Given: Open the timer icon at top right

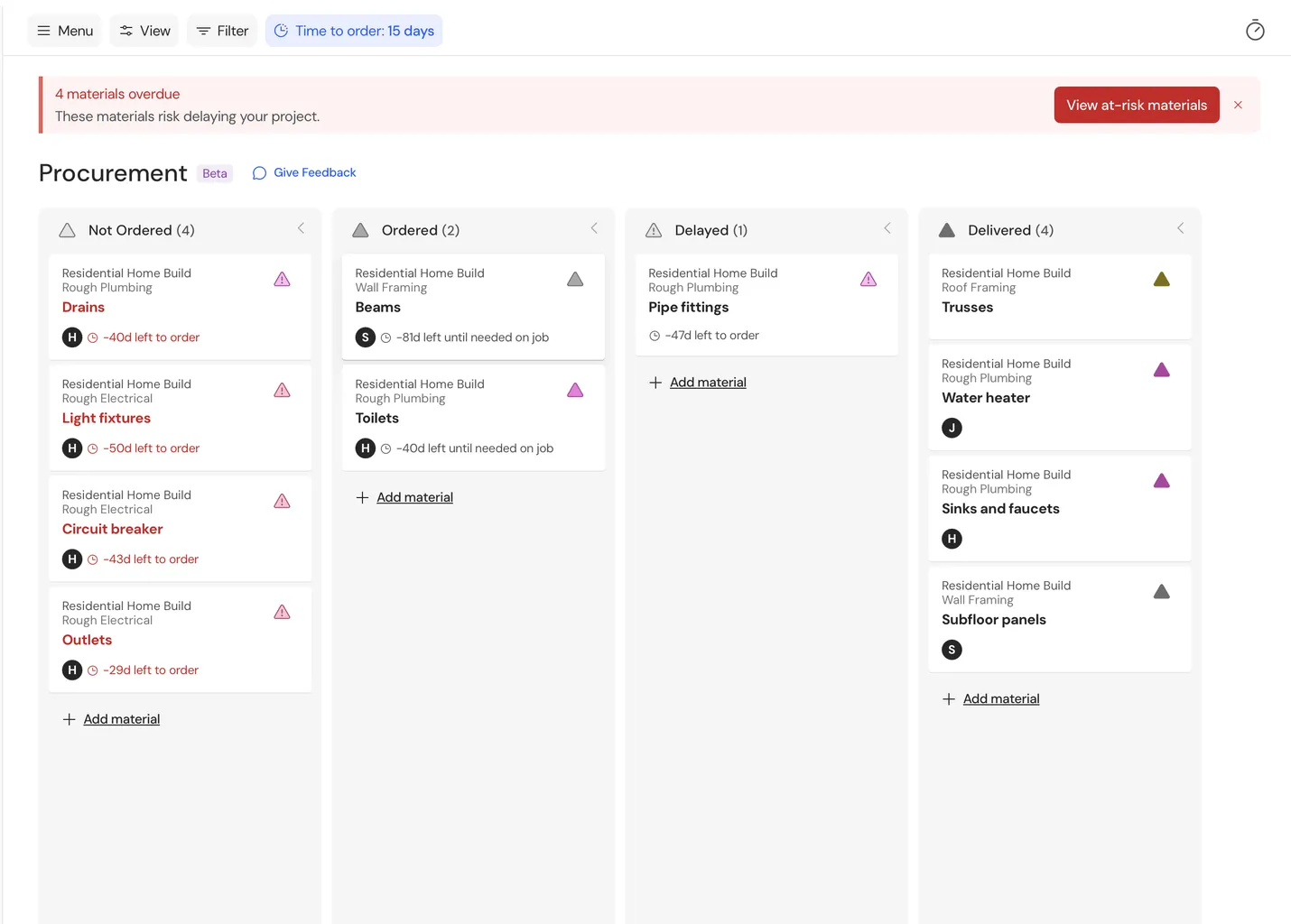Looking at the screenshot, I should coord(1255,31).
